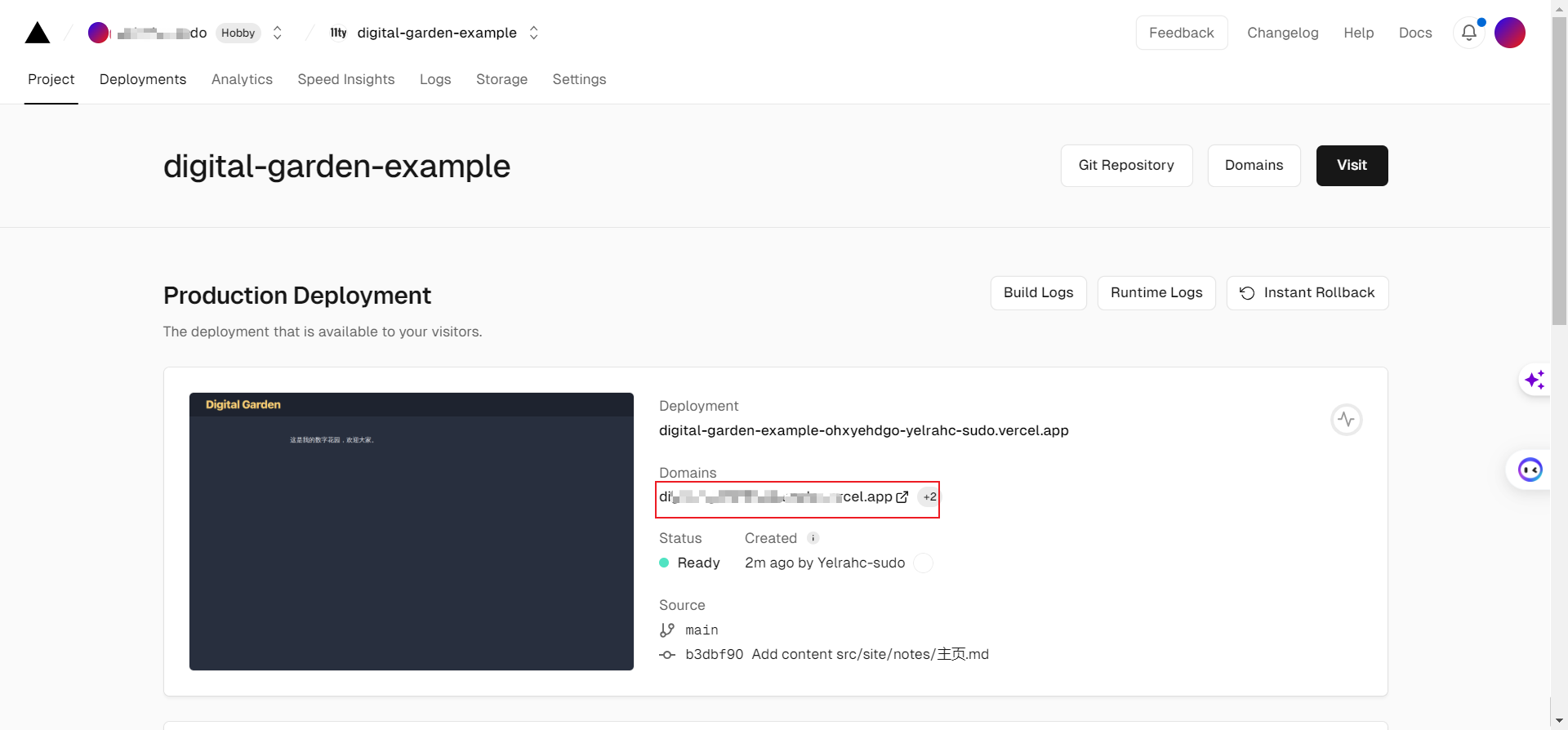Open the Speed Insights tab
This screenshot has width=1568, height=730.
pos(345,79)
